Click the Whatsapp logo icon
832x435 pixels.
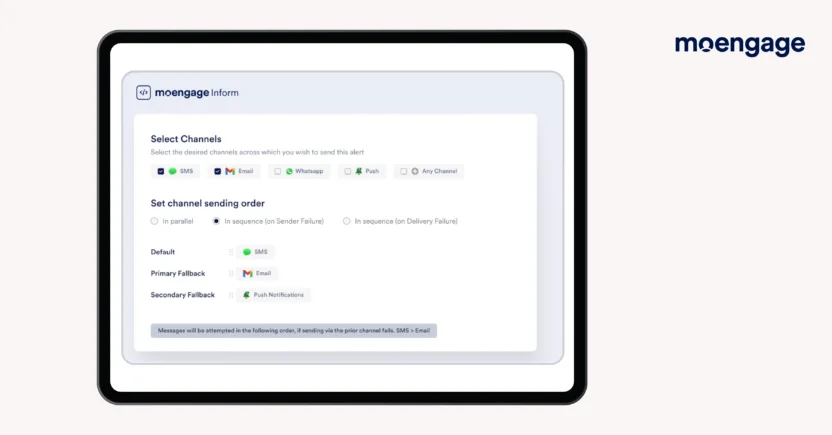pyautogui.click(x=289, y=171)
